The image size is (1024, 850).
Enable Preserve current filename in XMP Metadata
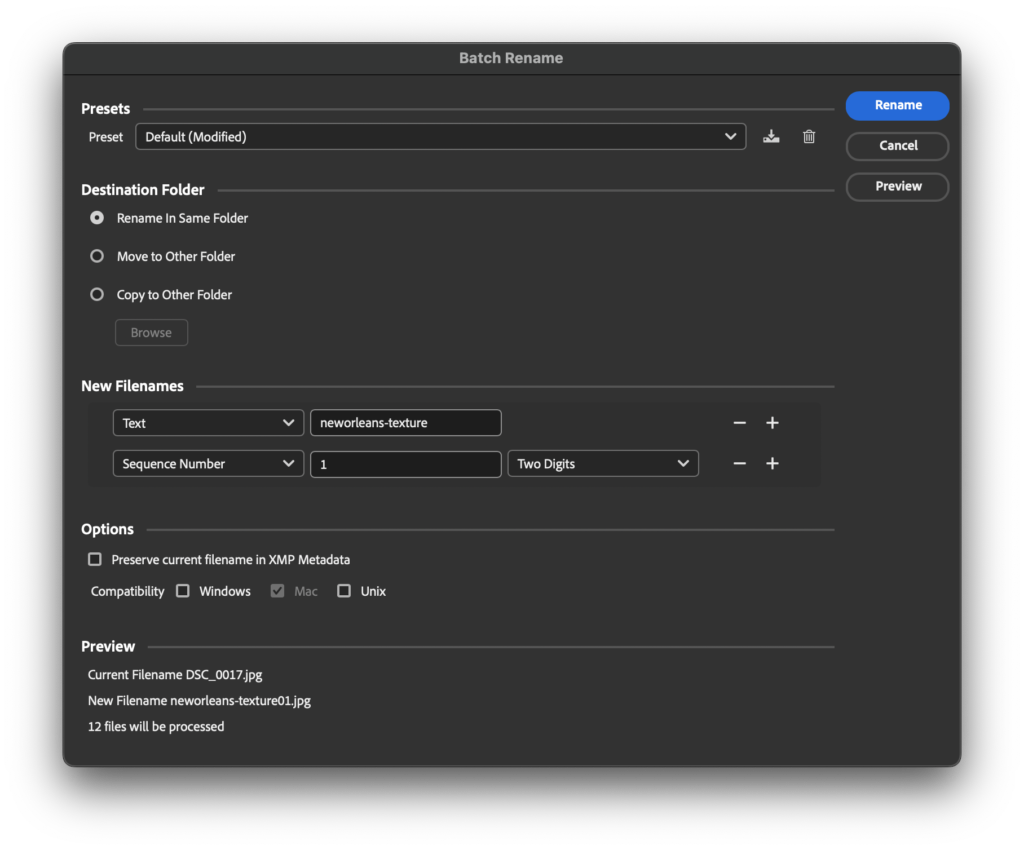pyautogui.click(x=95, y=560)
